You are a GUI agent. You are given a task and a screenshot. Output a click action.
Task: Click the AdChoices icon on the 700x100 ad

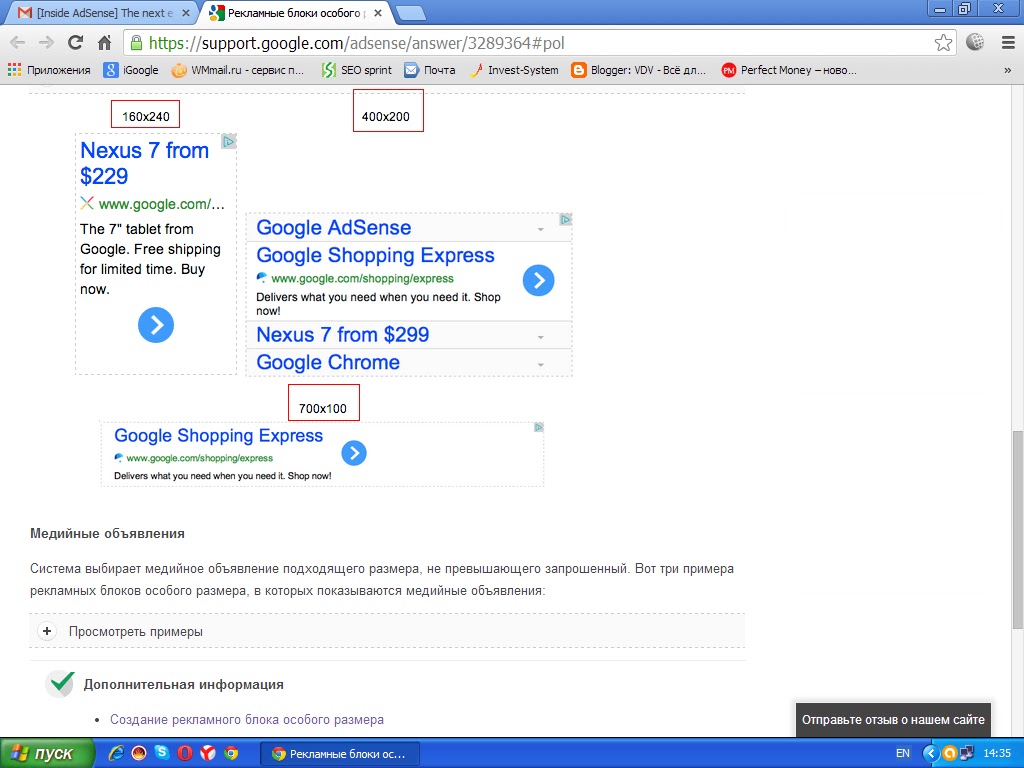point(539,427)
